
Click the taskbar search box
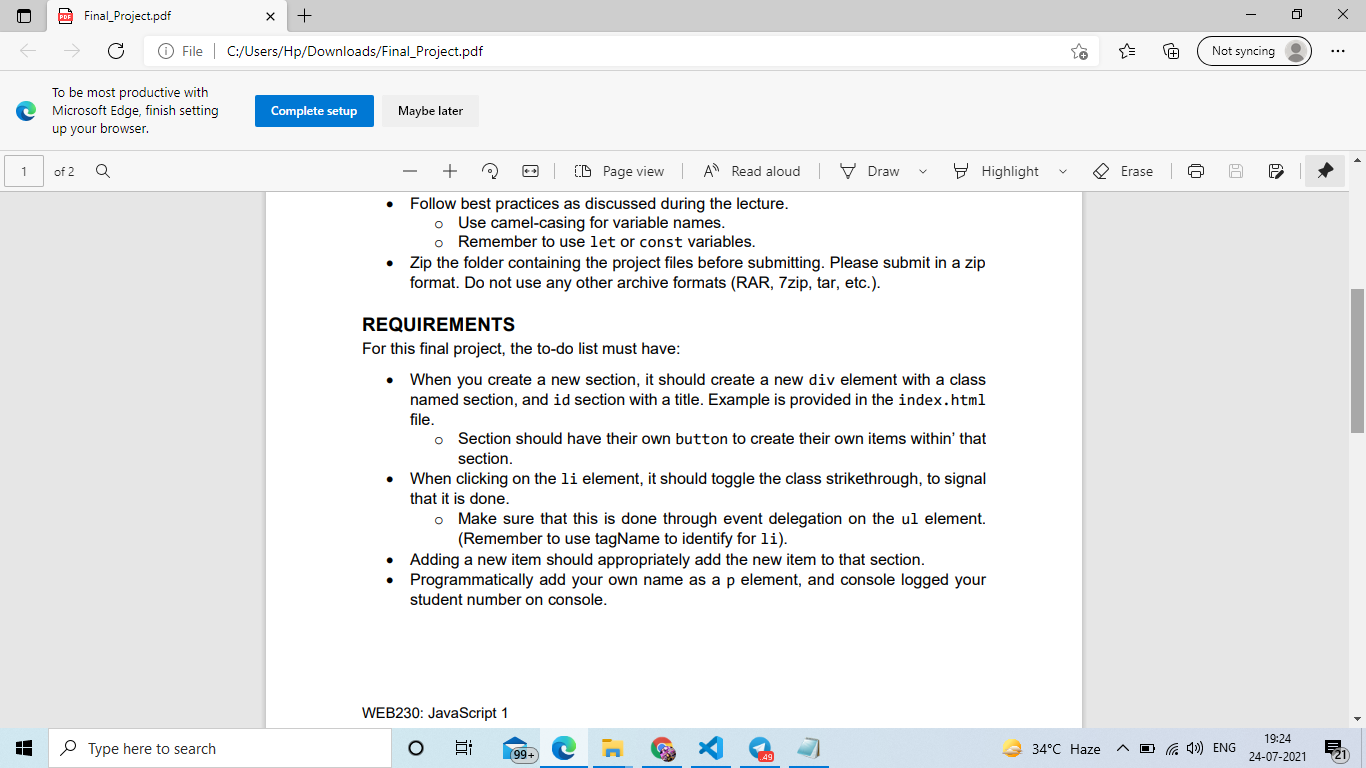[220, 748]
